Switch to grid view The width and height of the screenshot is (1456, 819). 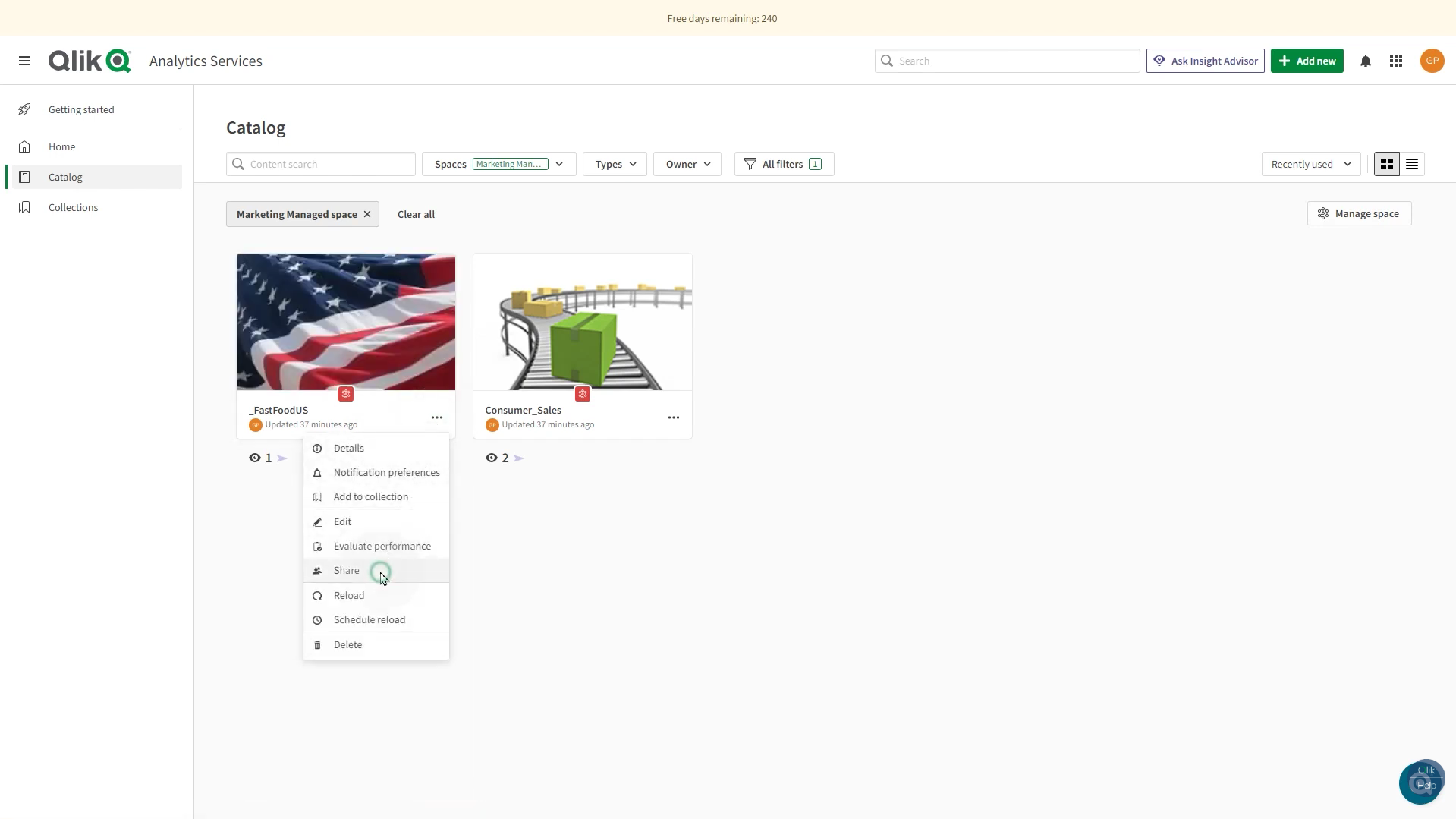click(x=1387, y=164)
